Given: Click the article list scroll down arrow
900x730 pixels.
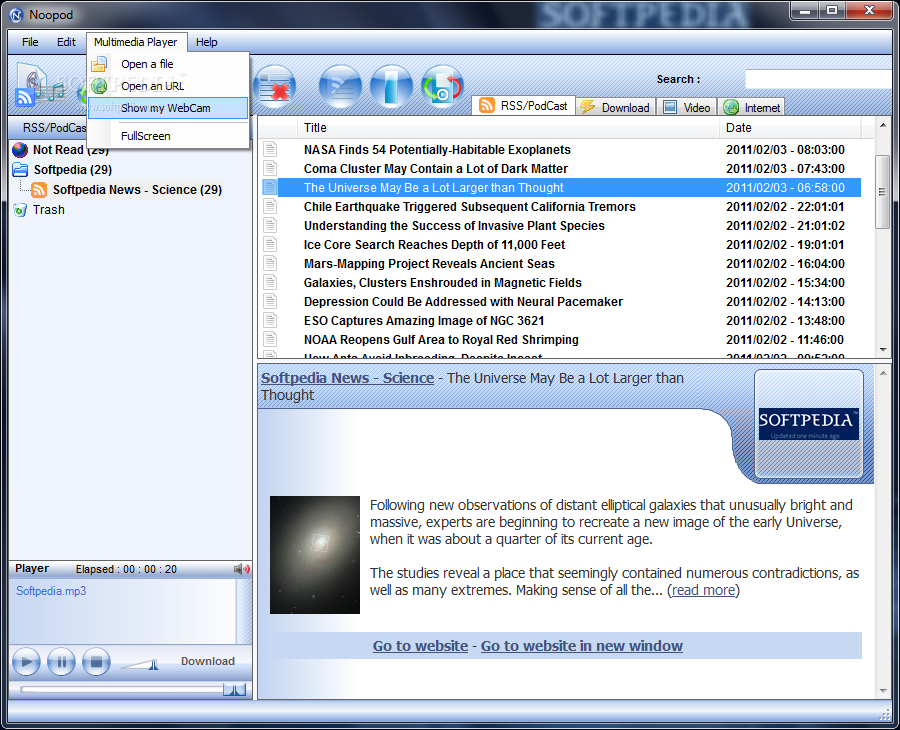Looking at the screenshot, I should [882, 350].
